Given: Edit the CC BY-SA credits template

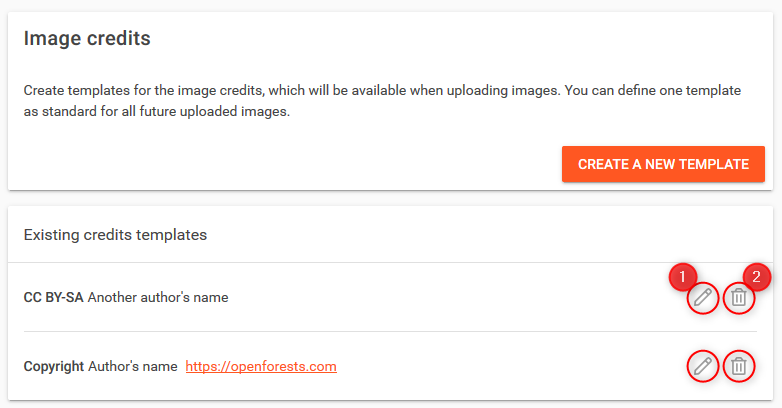Looking at the screenshot, I should click(704, 298).
